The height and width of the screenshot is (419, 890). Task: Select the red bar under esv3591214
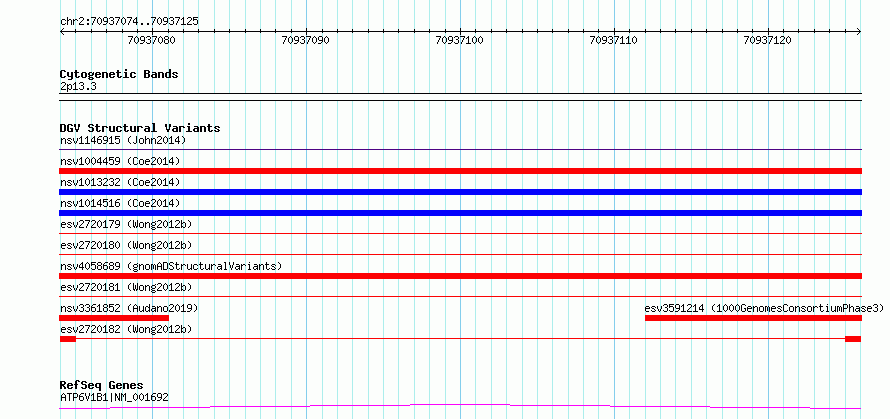pos(753,318)
